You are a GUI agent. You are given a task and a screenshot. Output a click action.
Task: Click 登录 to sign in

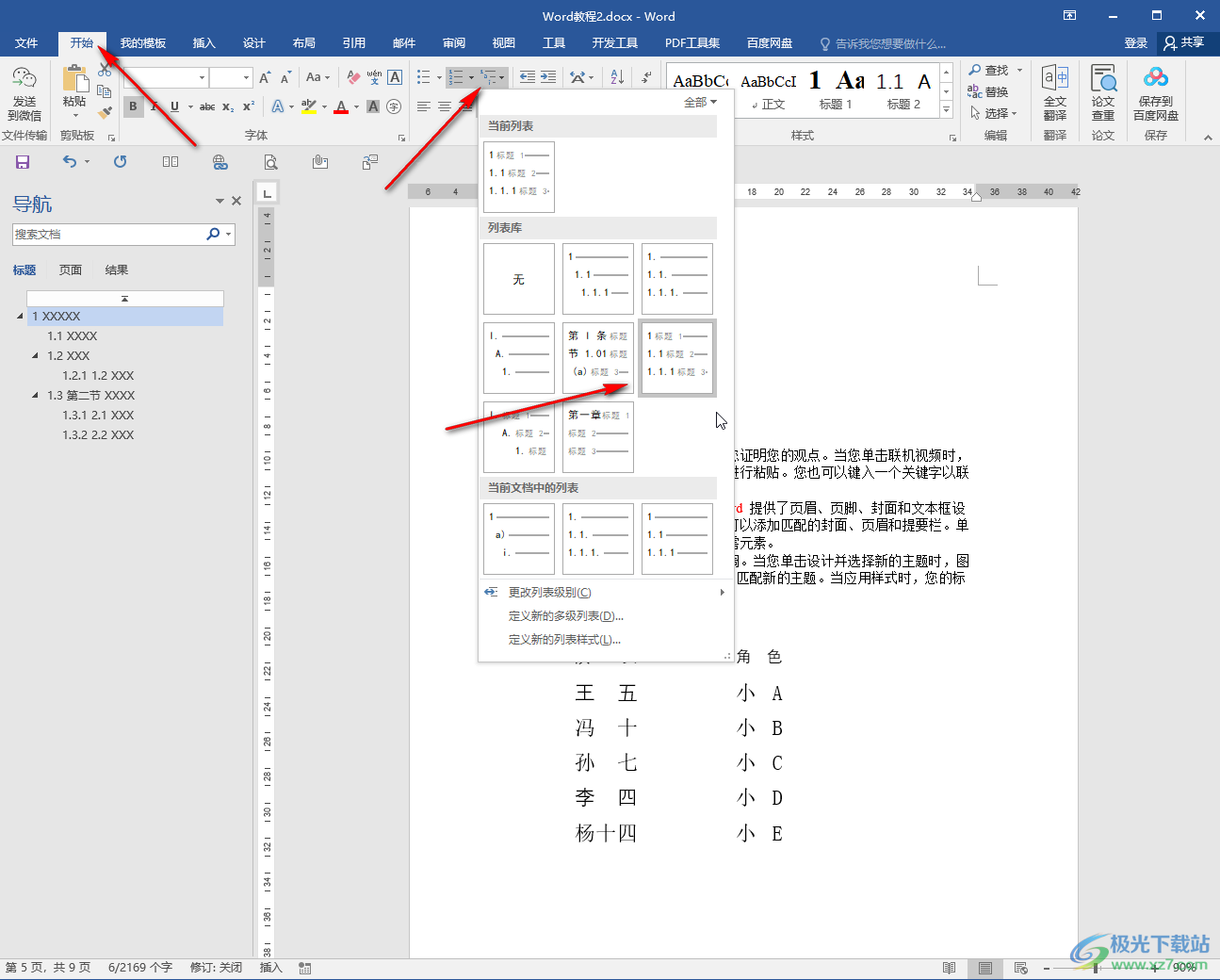(x=1136, y=43)
